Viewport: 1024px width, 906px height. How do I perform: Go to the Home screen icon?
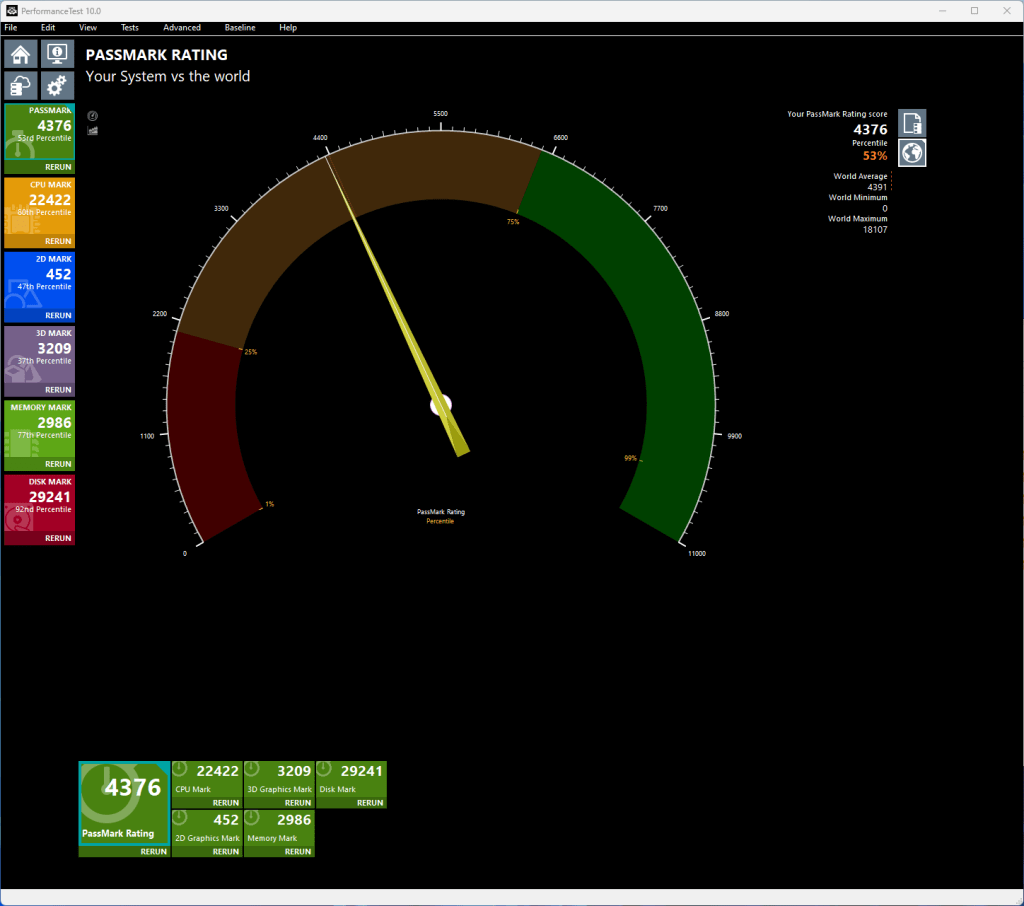click(x=20, y=54)
